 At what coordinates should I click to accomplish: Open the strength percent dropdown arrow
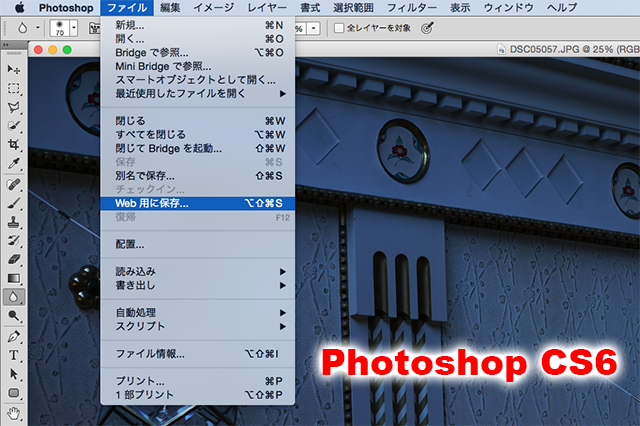click(313, 28)
